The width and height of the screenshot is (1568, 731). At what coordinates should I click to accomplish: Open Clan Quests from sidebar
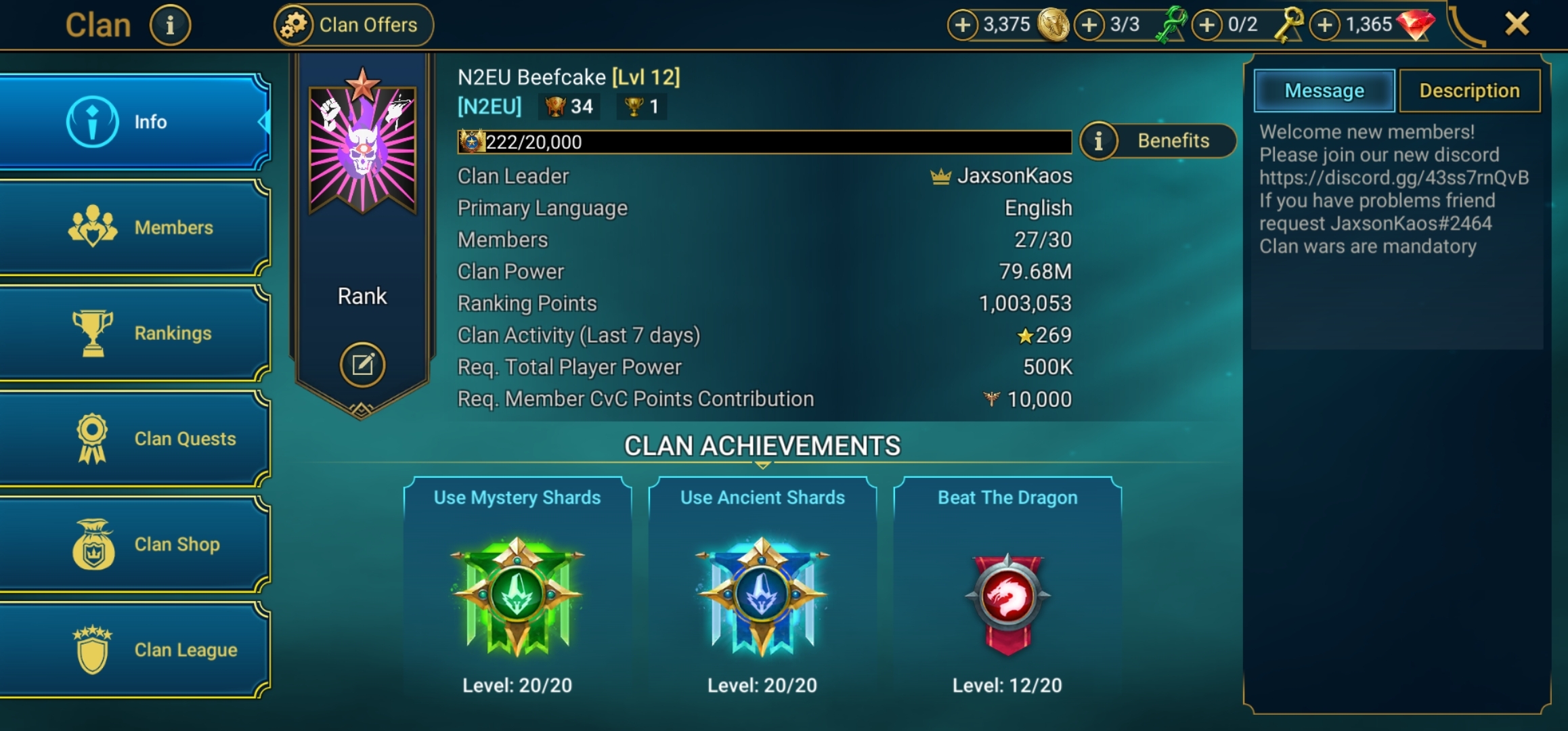click(135, 439)
